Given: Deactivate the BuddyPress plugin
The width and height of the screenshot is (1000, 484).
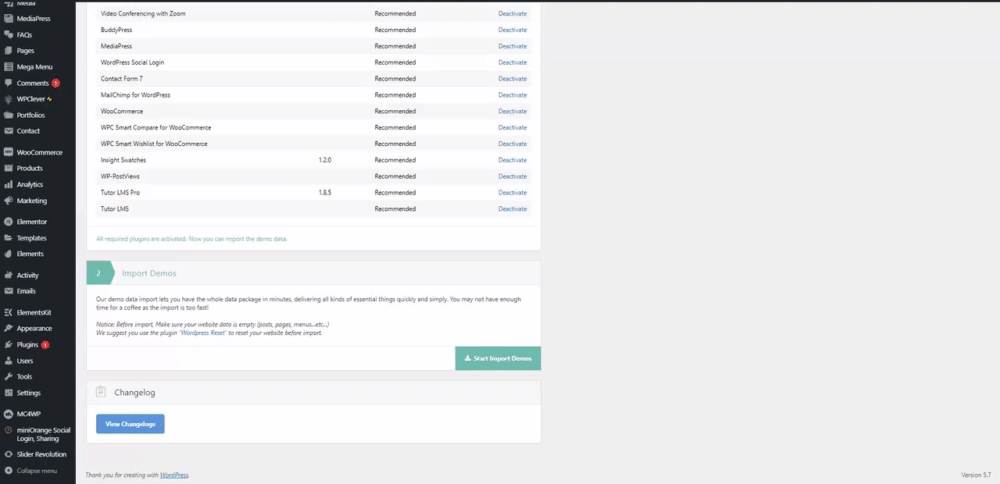Looking at the screenshot, I should coord(513,30).
